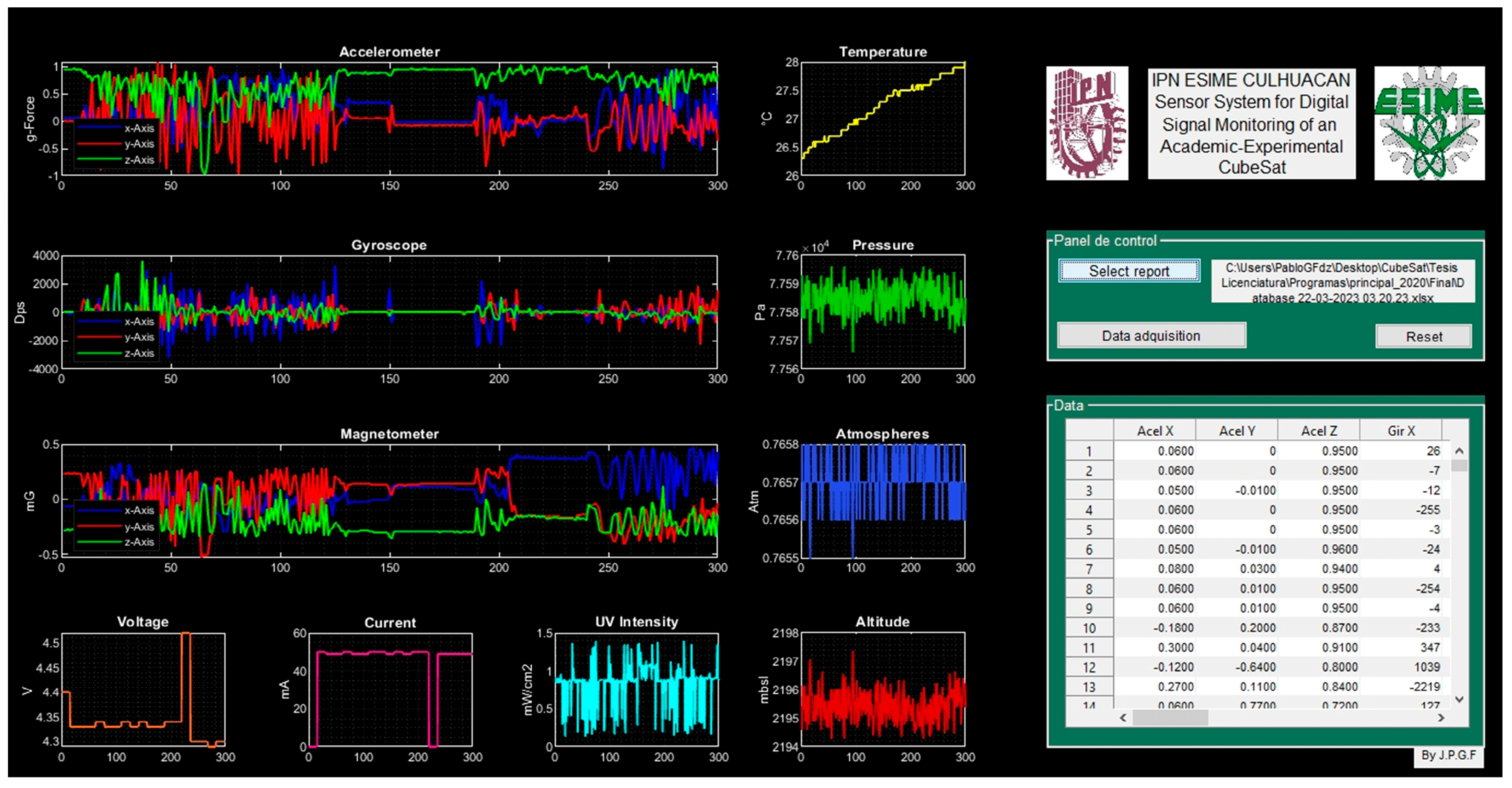Click the Voltage plot area
The image size is (1512, 788).
click(x=143, y=690)
